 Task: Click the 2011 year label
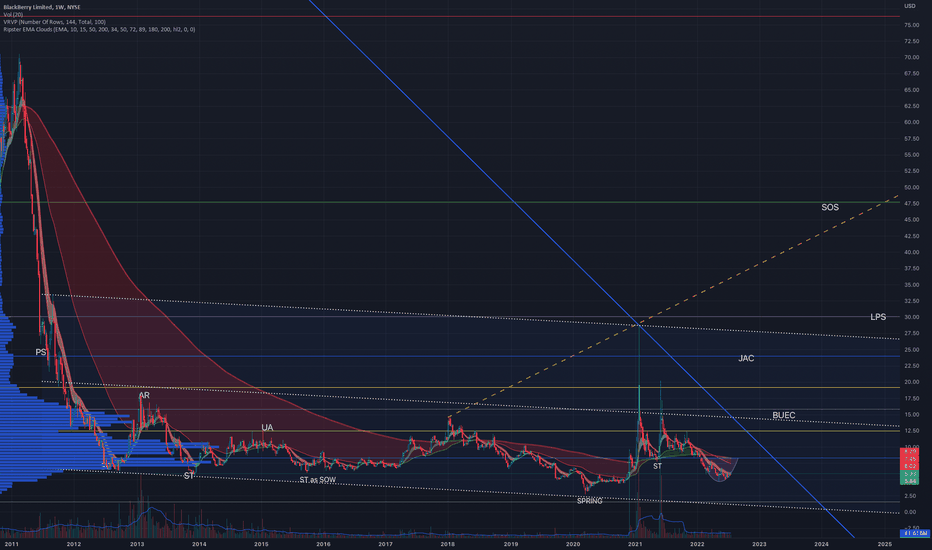tap(11, 544)
